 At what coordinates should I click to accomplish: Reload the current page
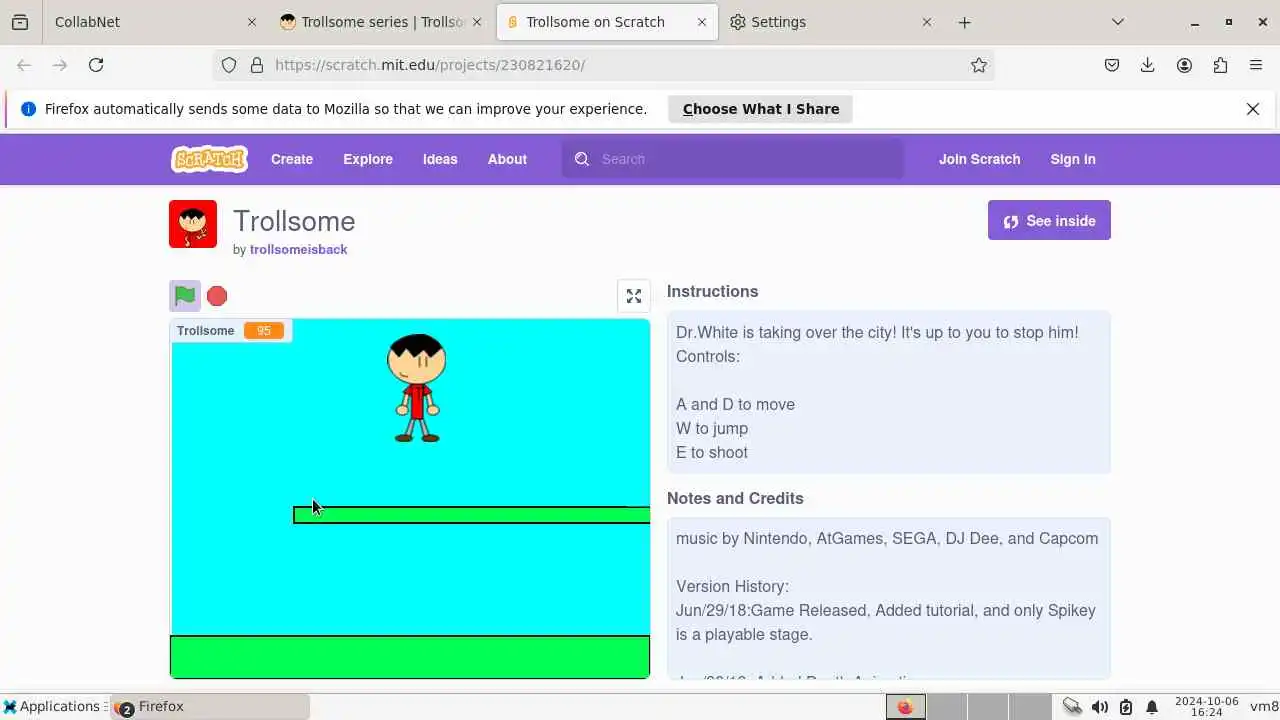(x=96, y=65)
